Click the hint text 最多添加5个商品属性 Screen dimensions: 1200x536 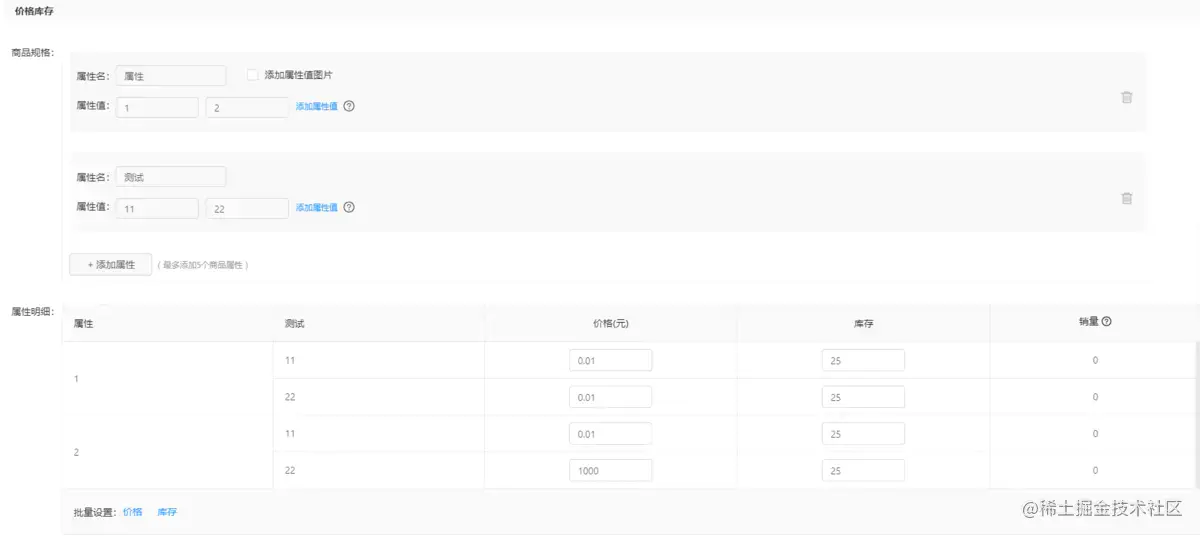[203, 265]
